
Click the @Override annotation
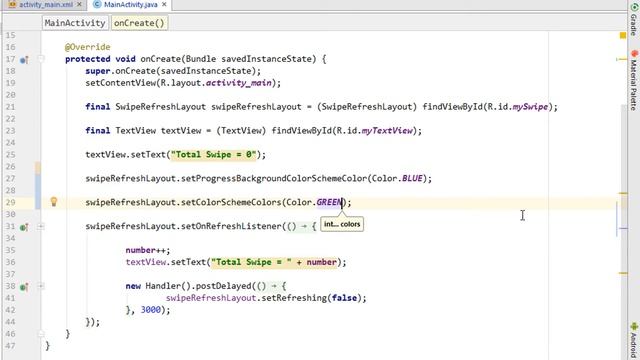[x=87, y=47]
